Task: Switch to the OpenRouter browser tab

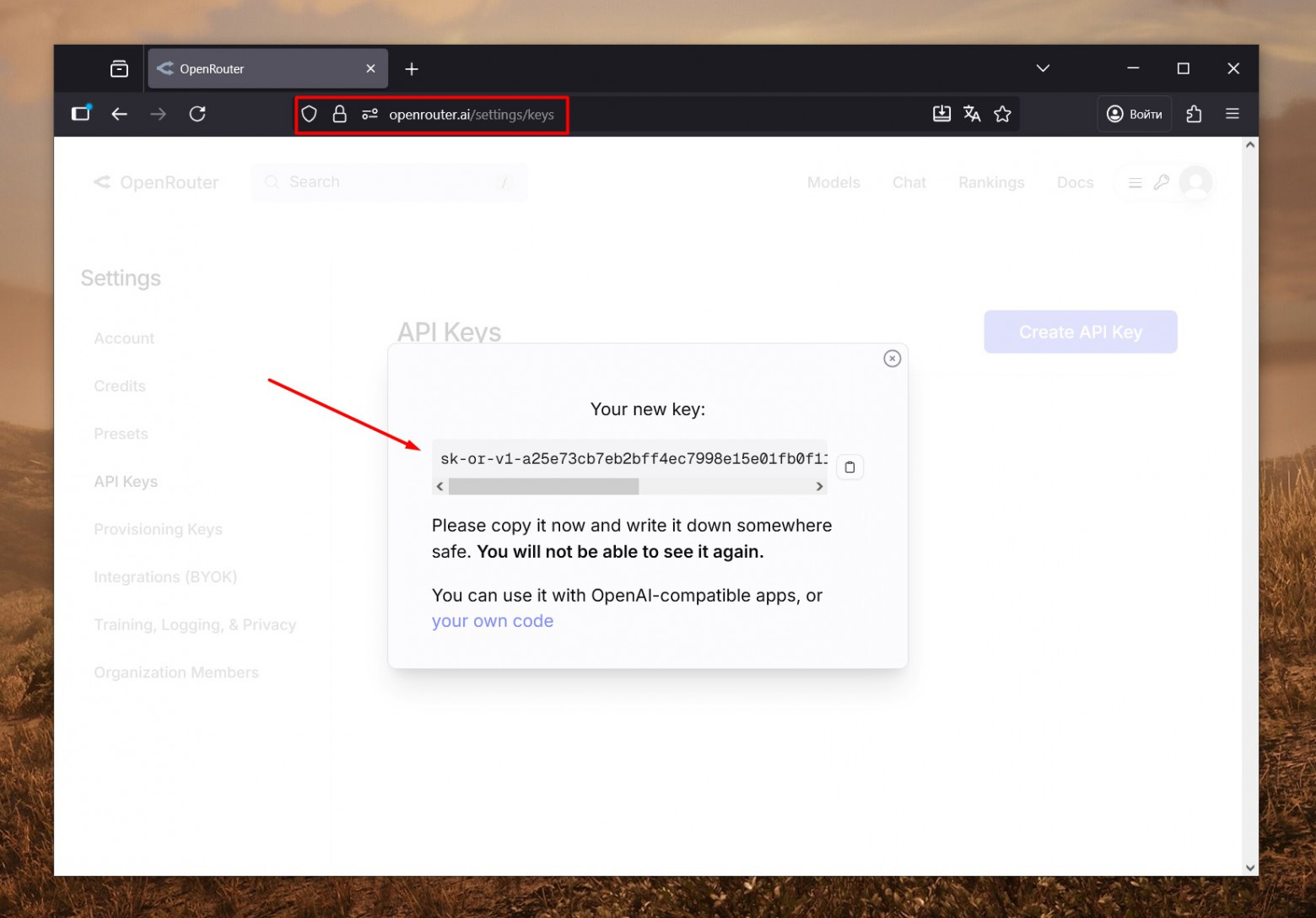Action: point(253,68)
